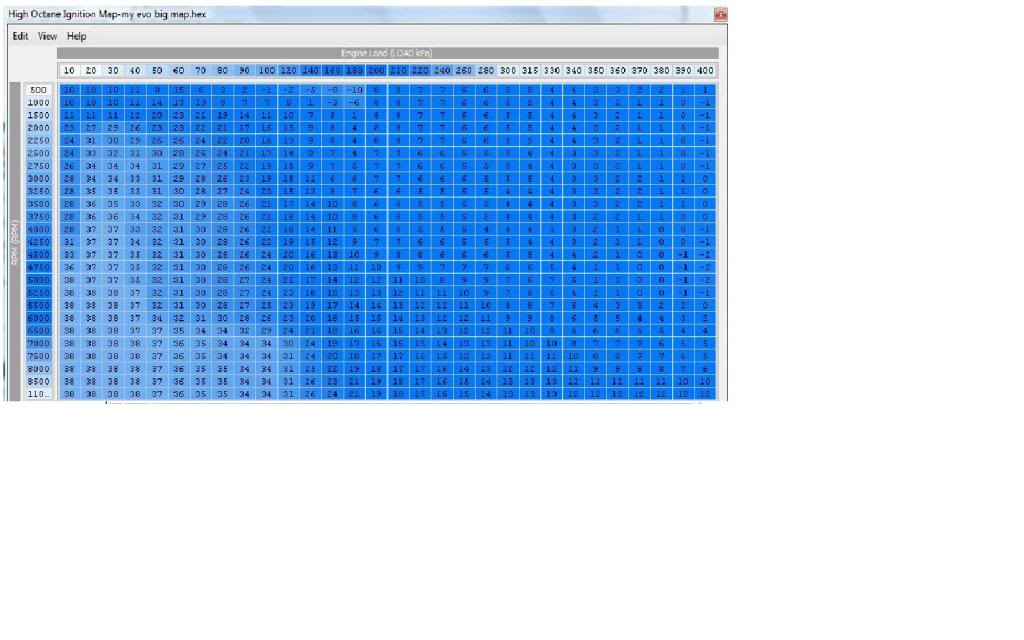
Task: Select the 2000 RPM row header
Action: pyautogui.click(x=39, y=128)
